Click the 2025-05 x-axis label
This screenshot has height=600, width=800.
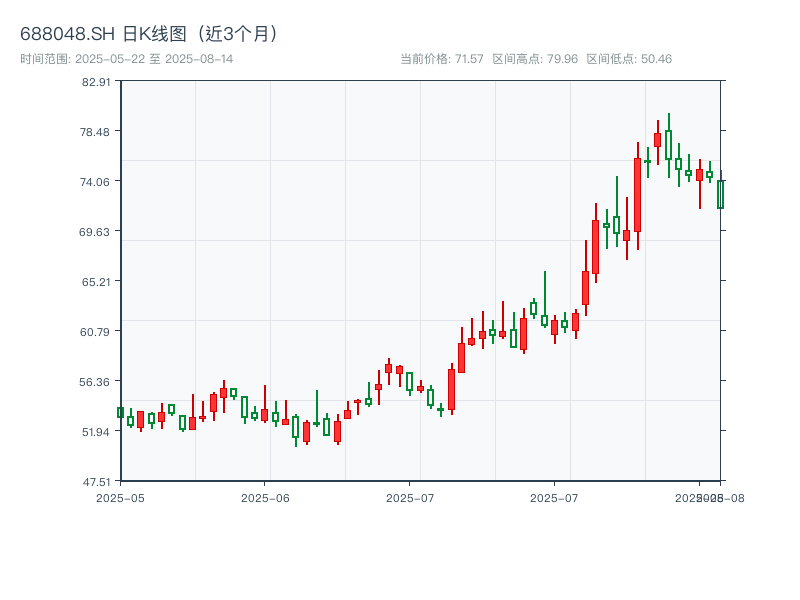pyautogui.click(x=120, y=498)
